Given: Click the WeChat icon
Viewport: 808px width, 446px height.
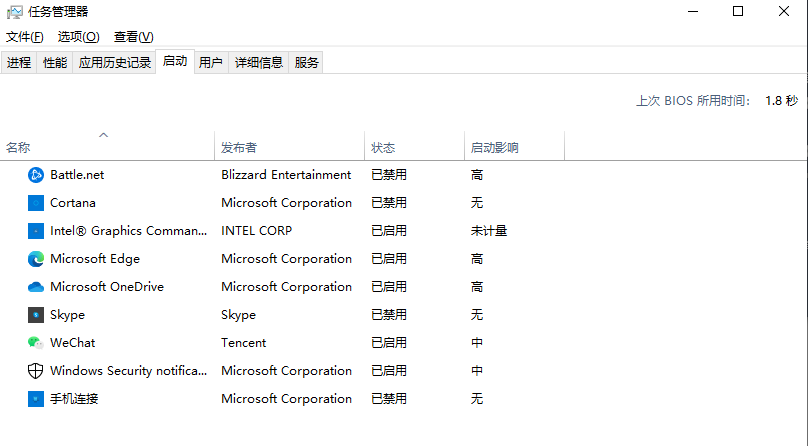Looking at the screenshot, I should [x=36, y=342].
